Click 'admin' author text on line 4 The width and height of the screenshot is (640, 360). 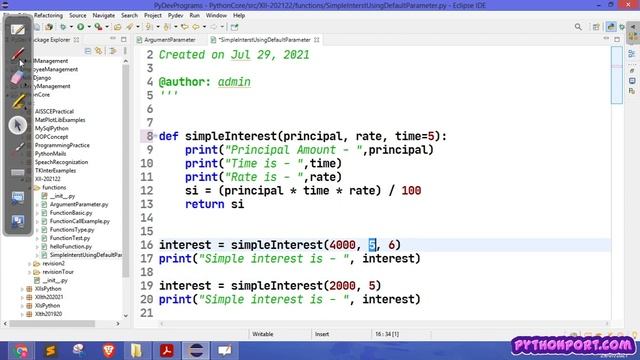234,82
